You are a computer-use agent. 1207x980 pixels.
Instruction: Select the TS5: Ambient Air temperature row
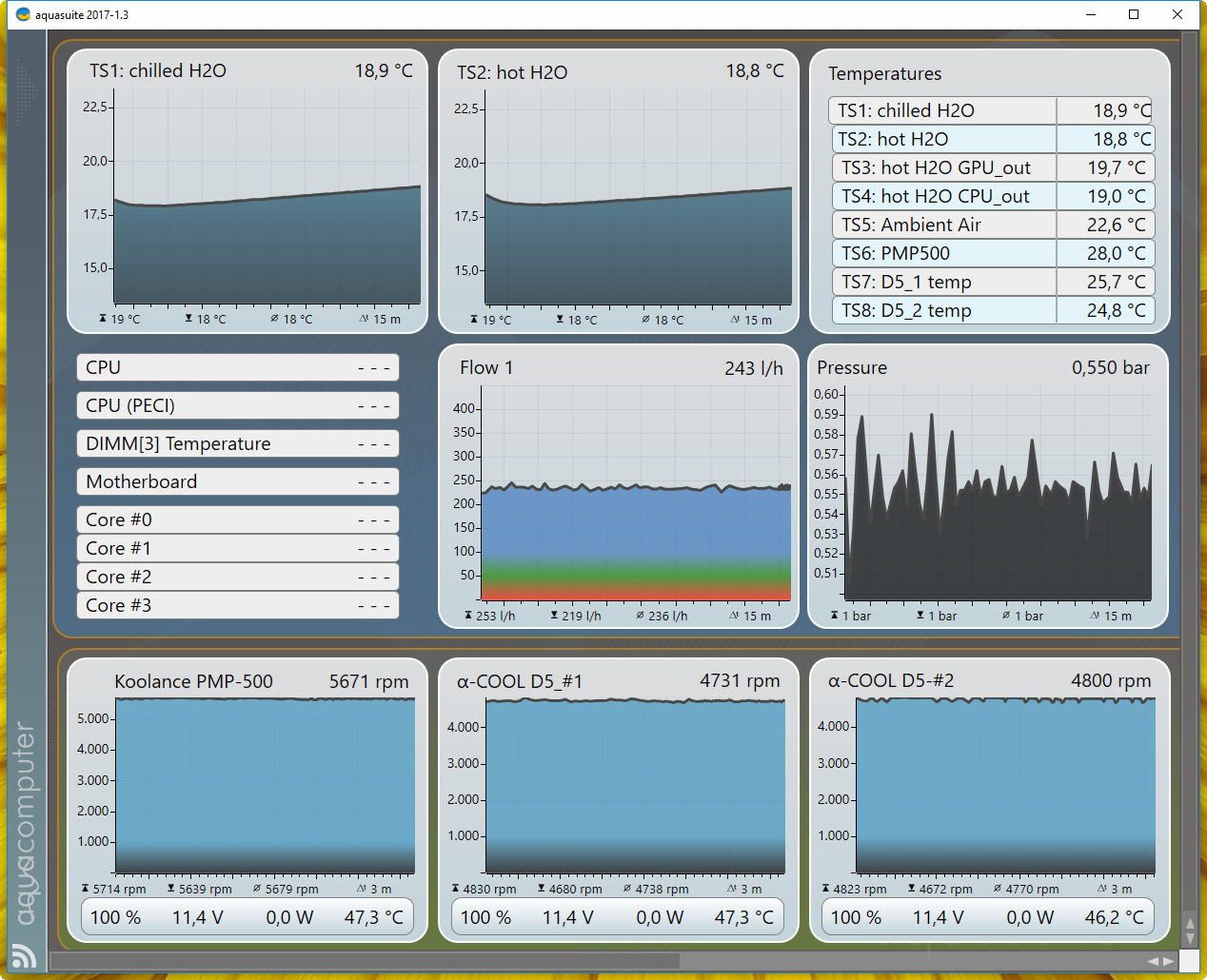click(x=991, y=225)
